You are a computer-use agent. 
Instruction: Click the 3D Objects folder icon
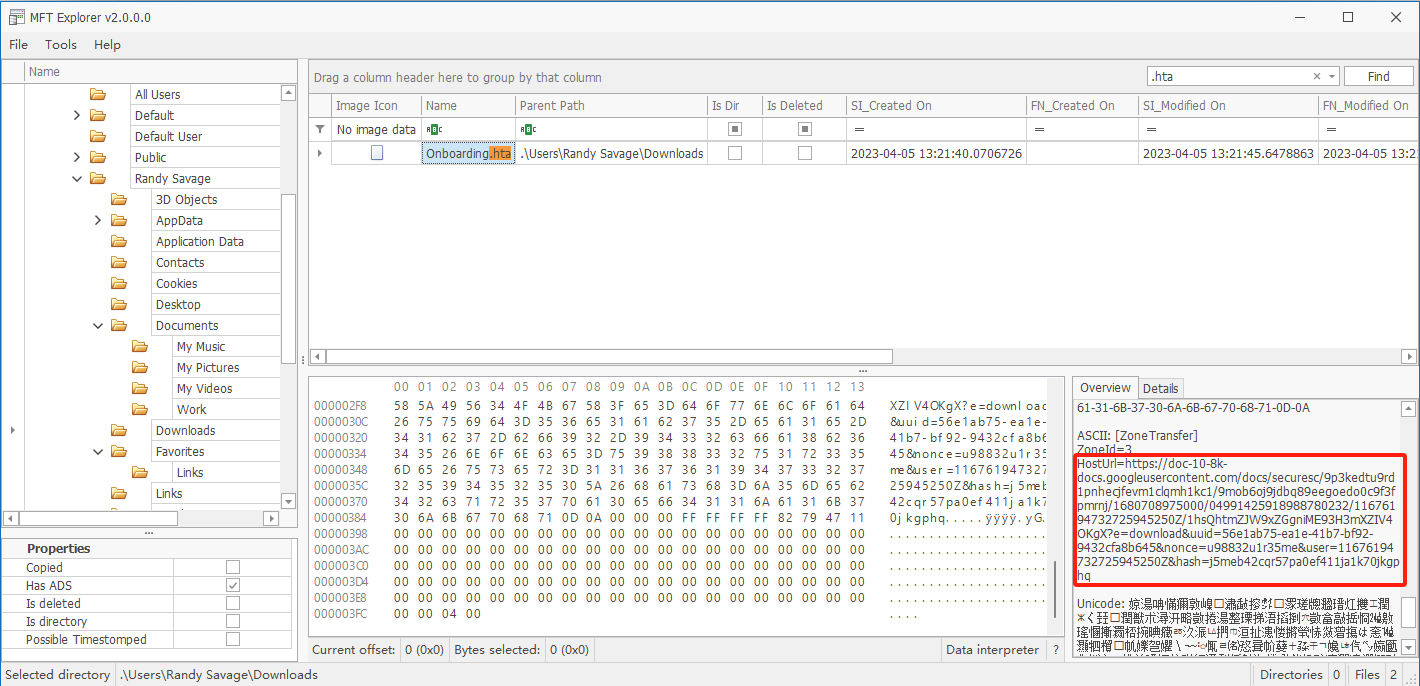click(x=118, y=199)
